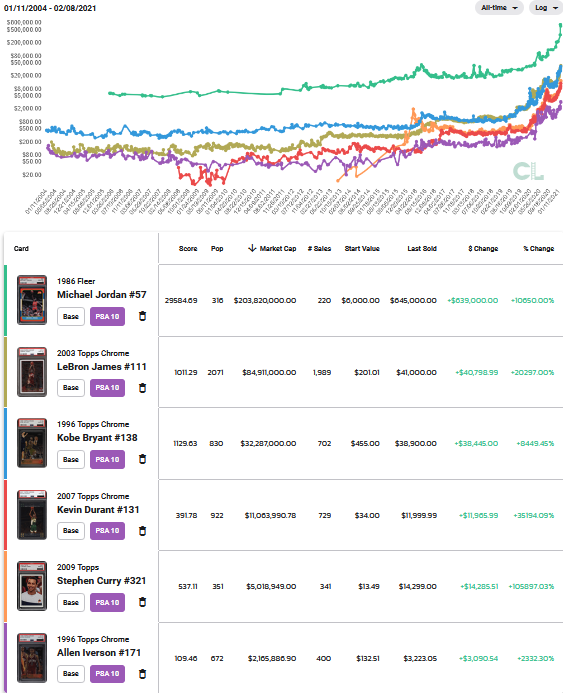
Task: Click the 2009 Topps set label
Action: click(x=78, y=567)
